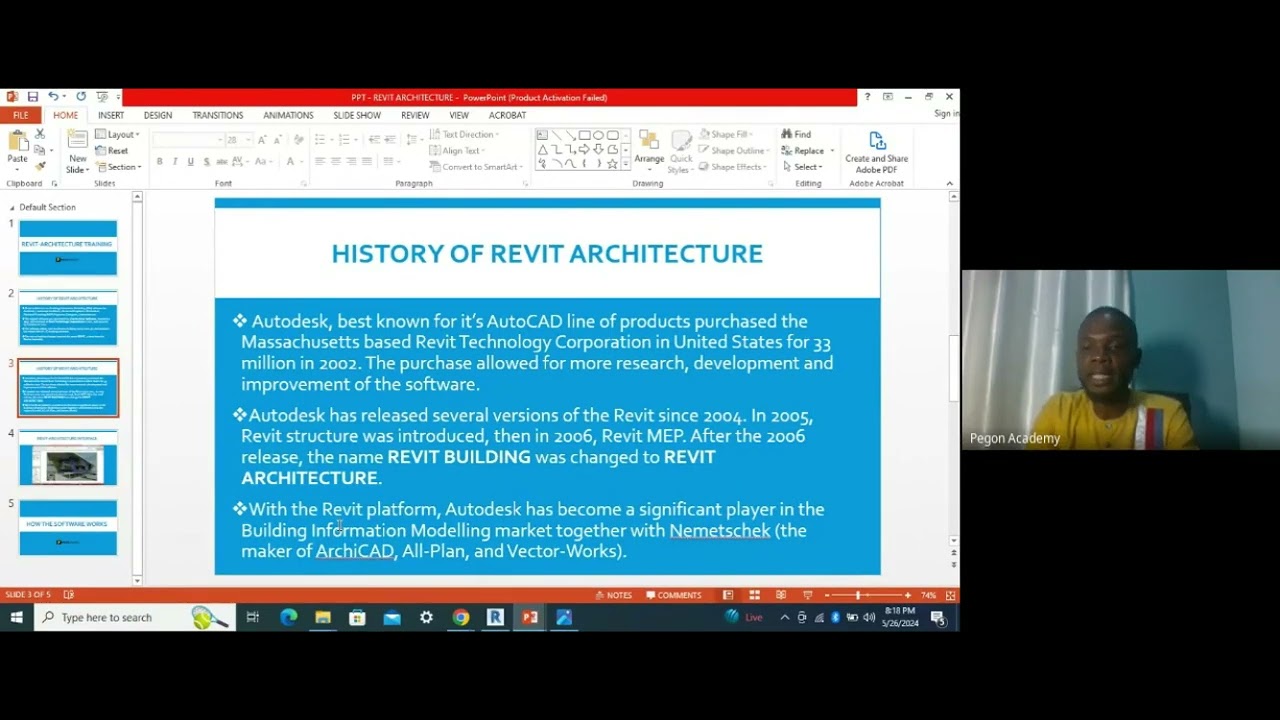Select the right arrow shape in gallery

[584, 150]
